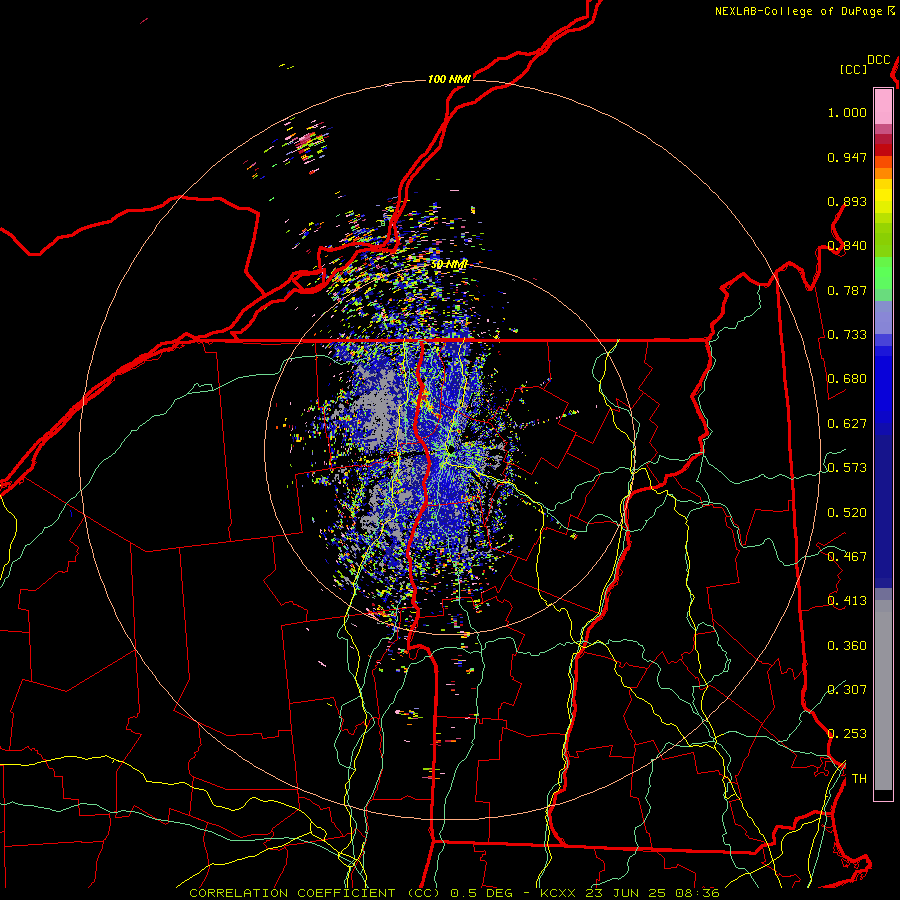Select the 0.680 legend value
This screenshot has height=900, width=900.
[847, 379]
